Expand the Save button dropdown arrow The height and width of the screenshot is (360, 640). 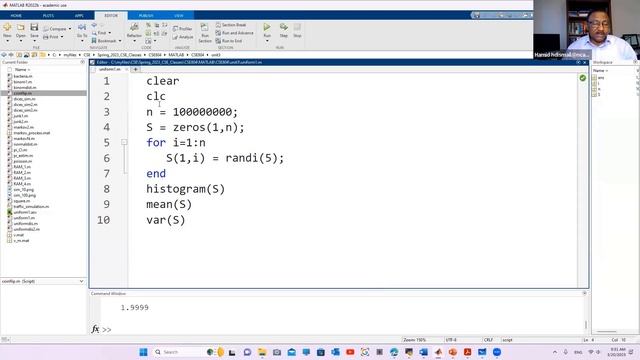click(x=34, y=41)
